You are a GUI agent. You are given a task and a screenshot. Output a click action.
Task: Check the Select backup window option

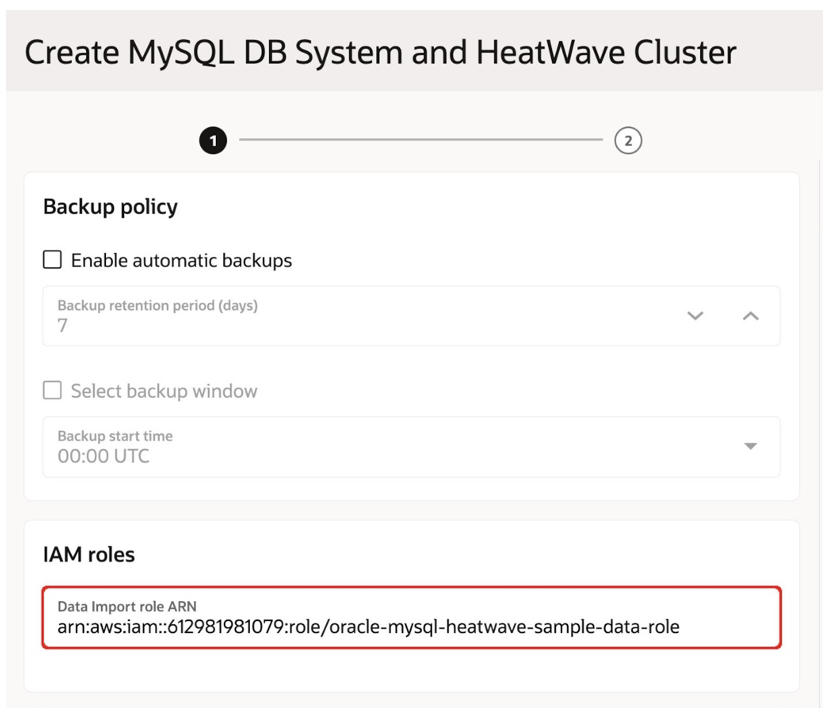pyautogui.click(x=51, y=390)
